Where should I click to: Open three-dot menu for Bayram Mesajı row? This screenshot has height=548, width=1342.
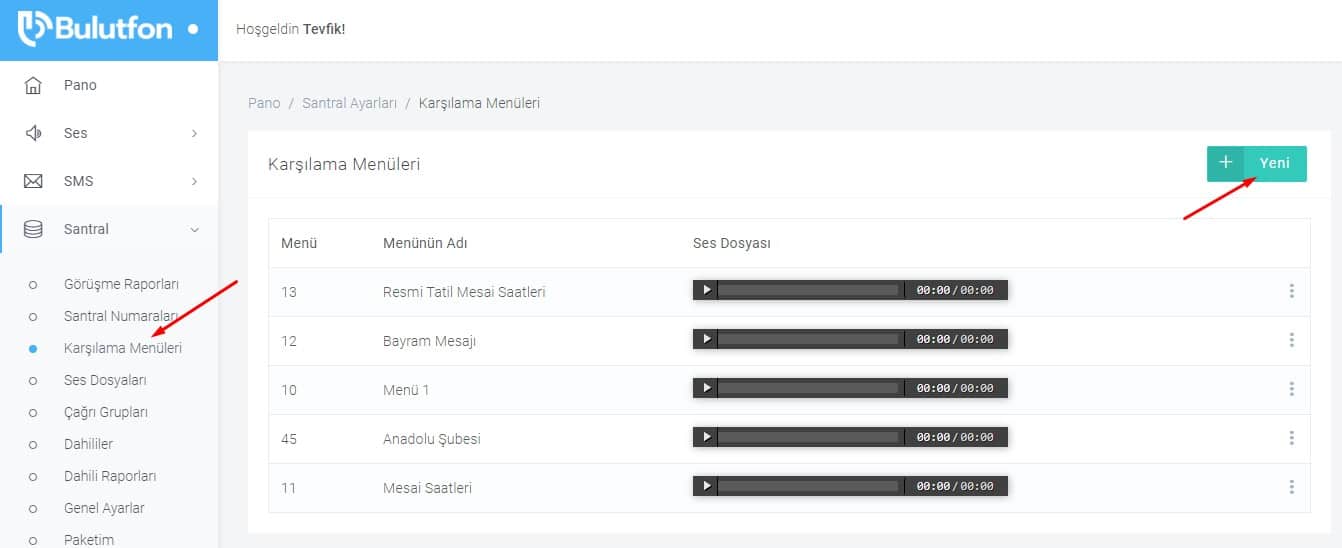coord(1291,340)
